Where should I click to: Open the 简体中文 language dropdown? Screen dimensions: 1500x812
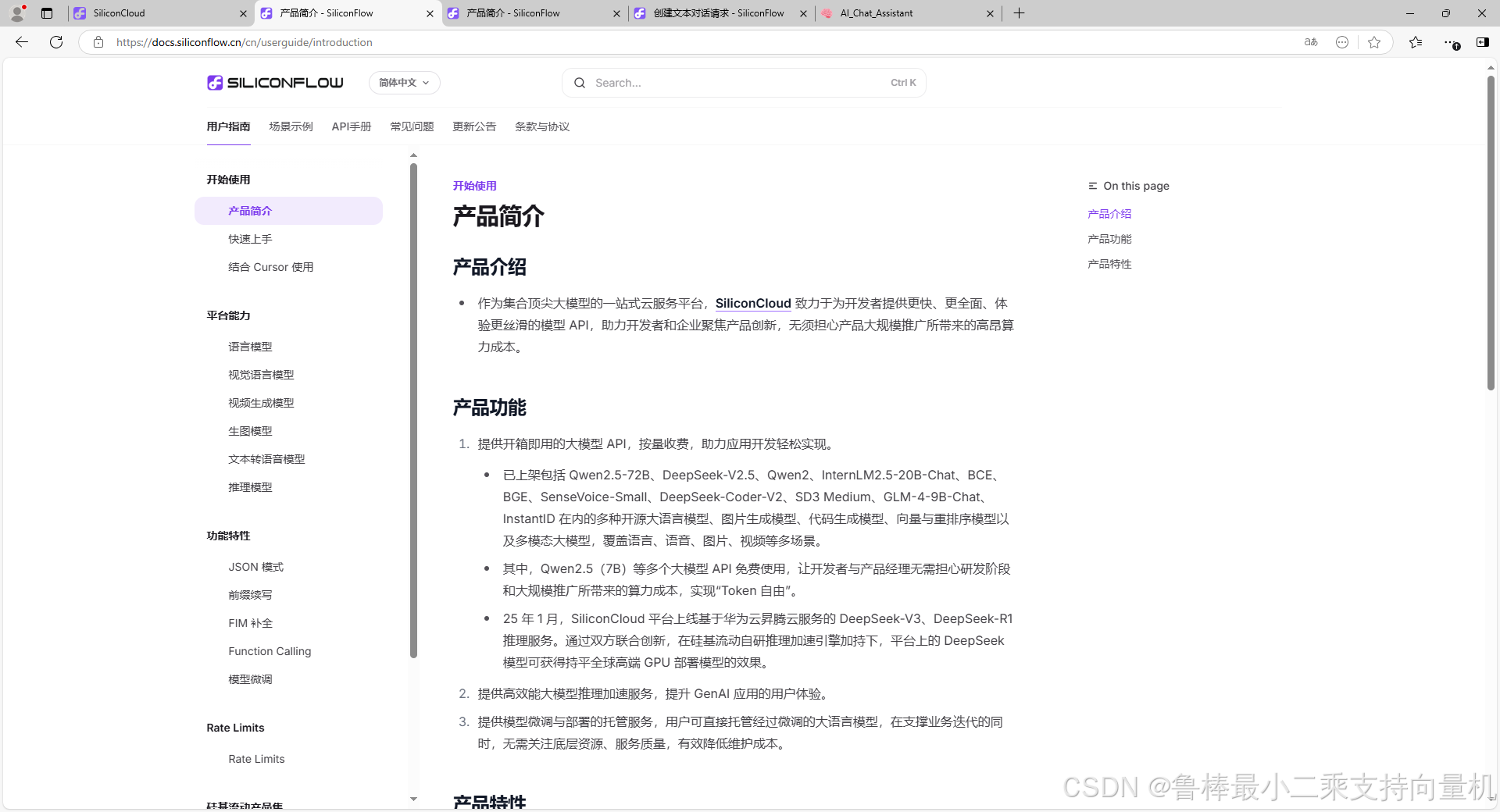(404, 83)
